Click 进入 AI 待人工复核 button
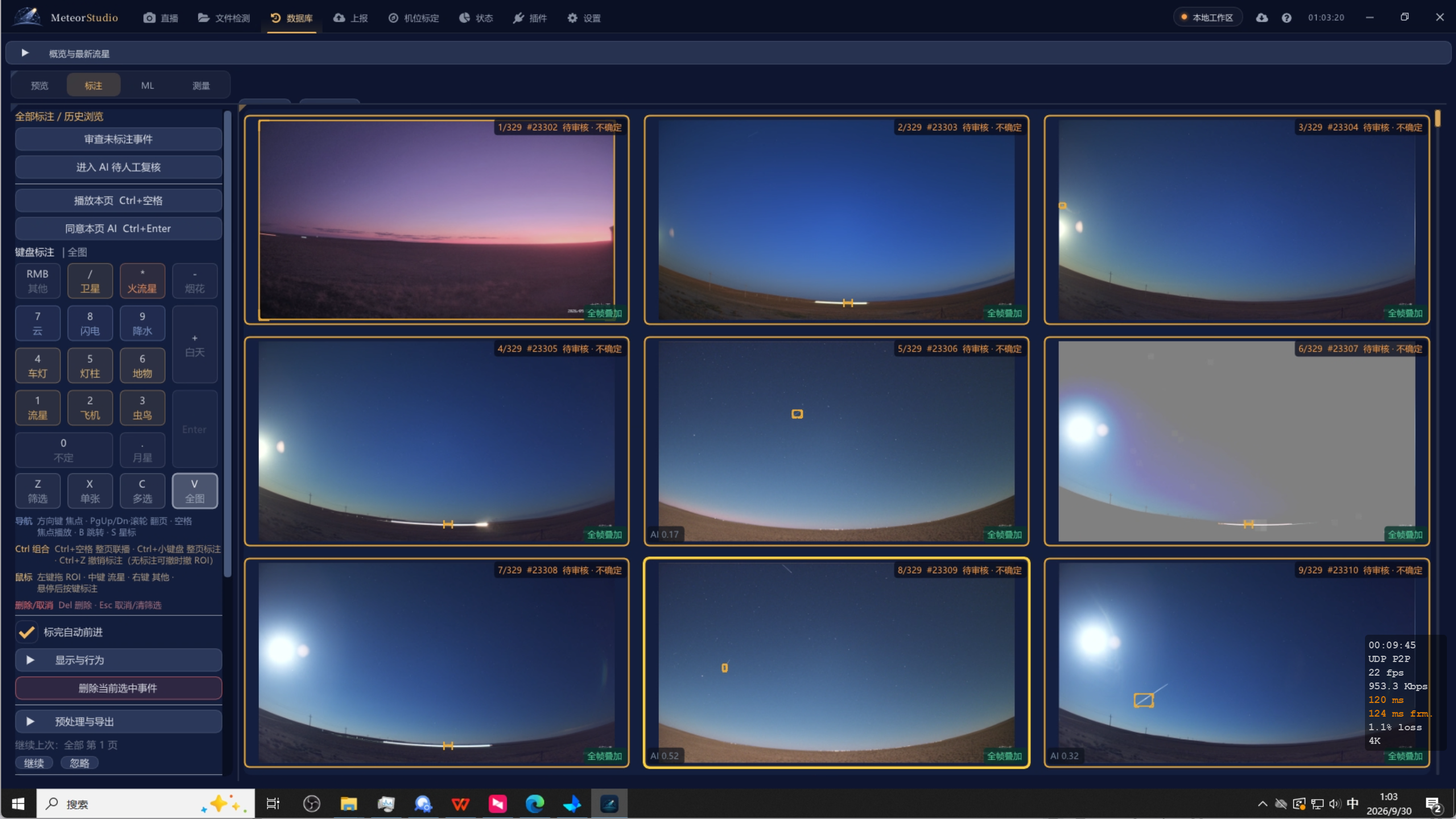This screenshot has height=819, width=1456. [118, 167]
